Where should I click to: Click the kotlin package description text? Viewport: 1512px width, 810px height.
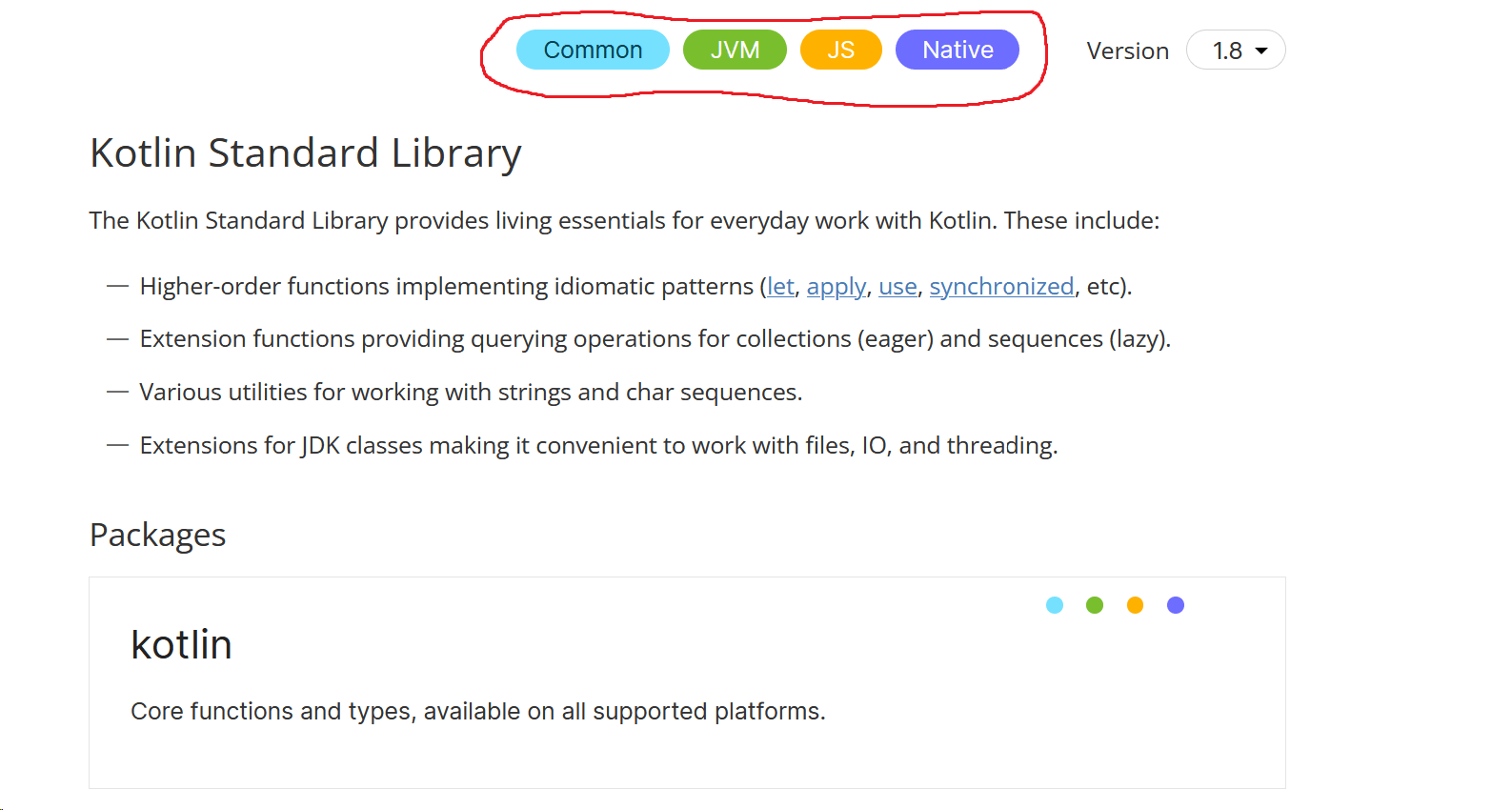pos(477,711)
